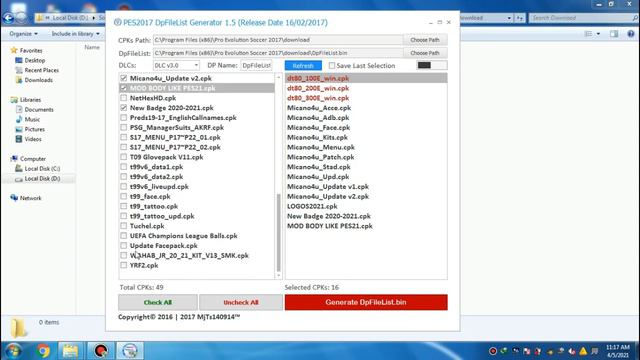Open Explorer help icon
The width and height of the screenshot is (640, 360).
tap(631, 34)
